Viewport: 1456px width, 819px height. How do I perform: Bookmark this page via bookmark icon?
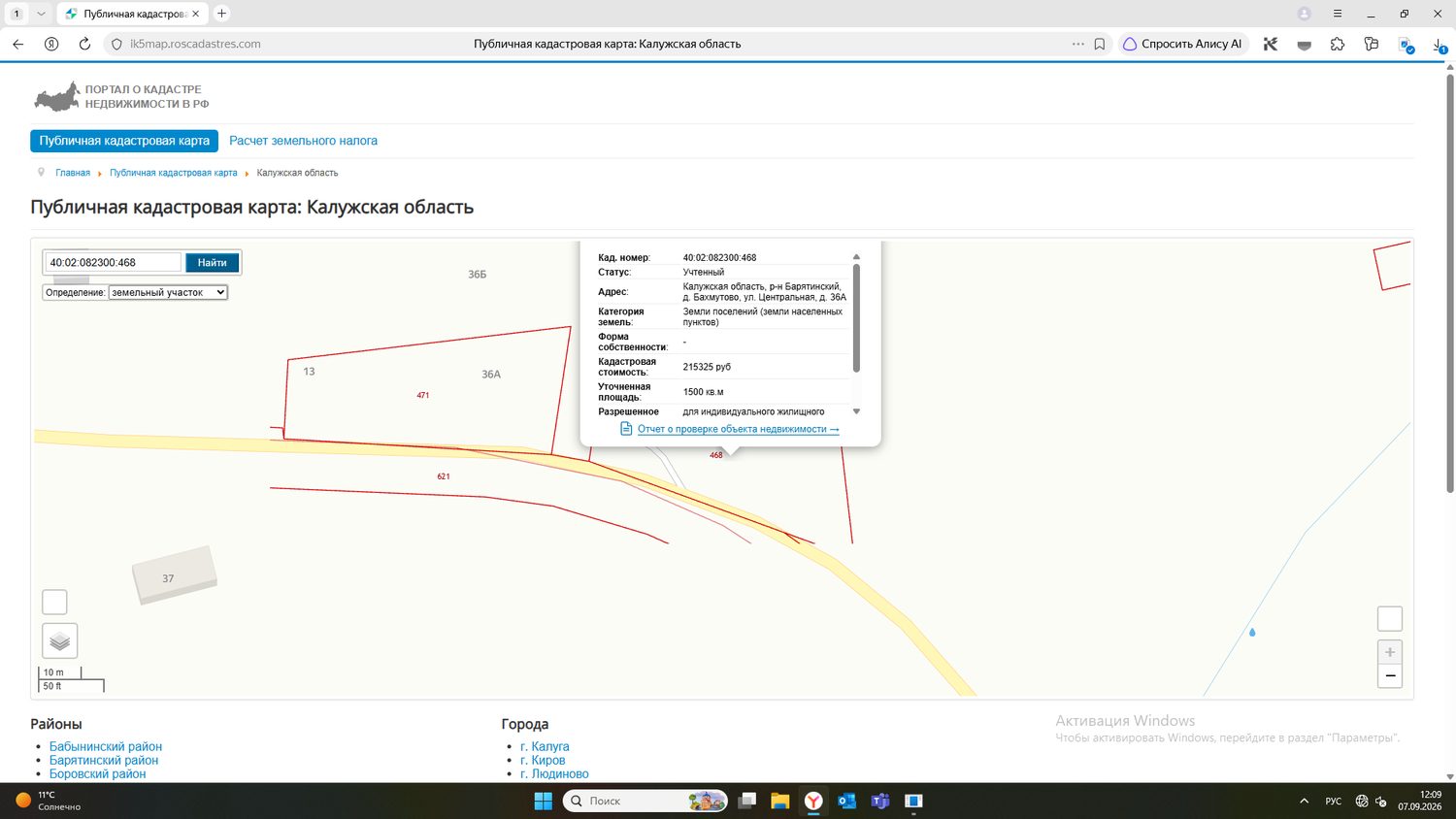1100,44
